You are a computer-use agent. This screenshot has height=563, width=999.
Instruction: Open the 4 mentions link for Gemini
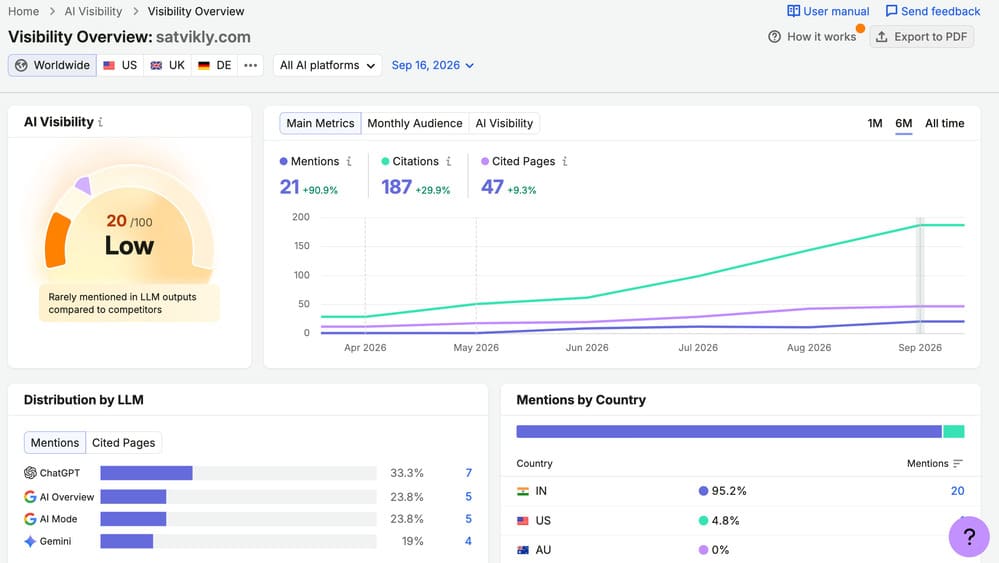(468, 541)
